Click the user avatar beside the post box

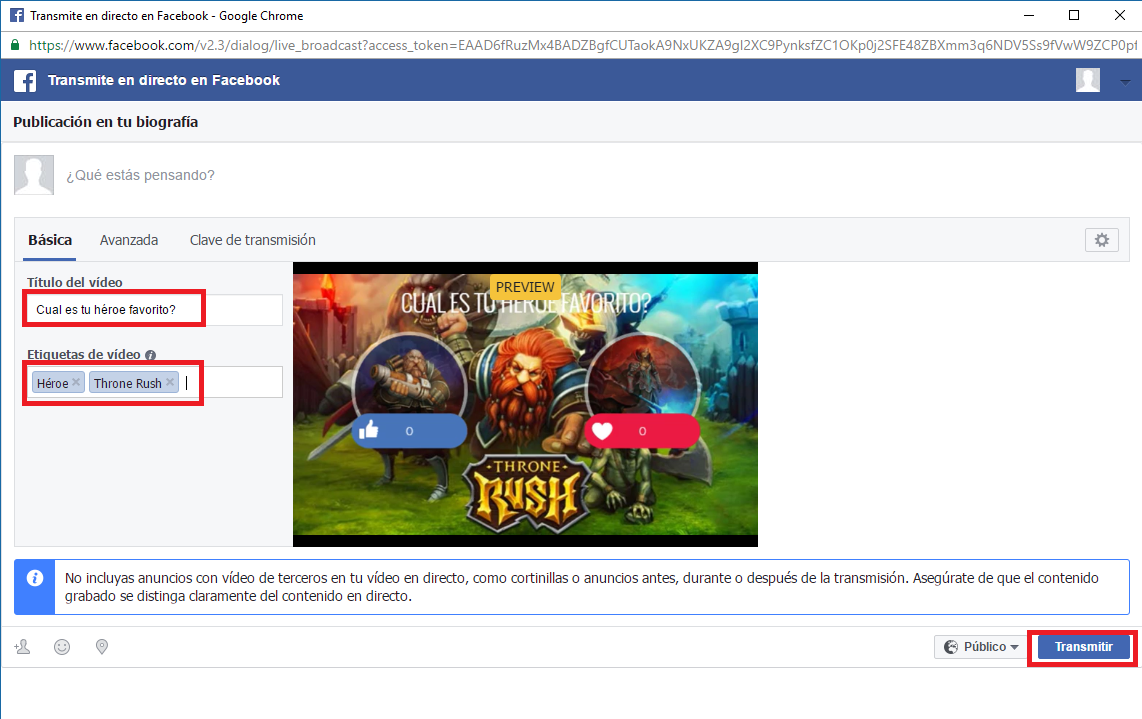[34, 175]
